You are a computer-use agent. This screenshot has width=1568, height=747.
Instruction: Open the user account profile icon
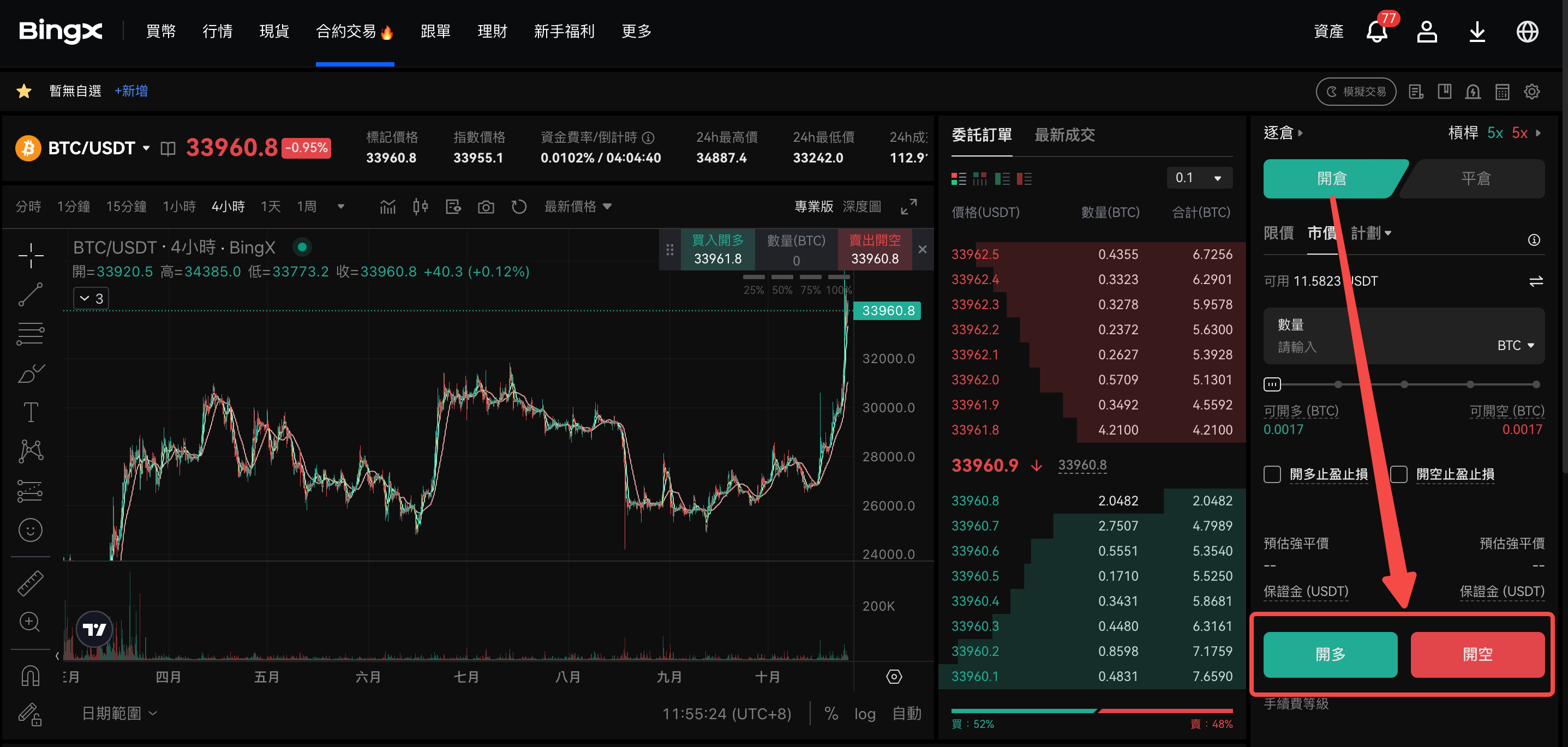(x=1427, y=32)
